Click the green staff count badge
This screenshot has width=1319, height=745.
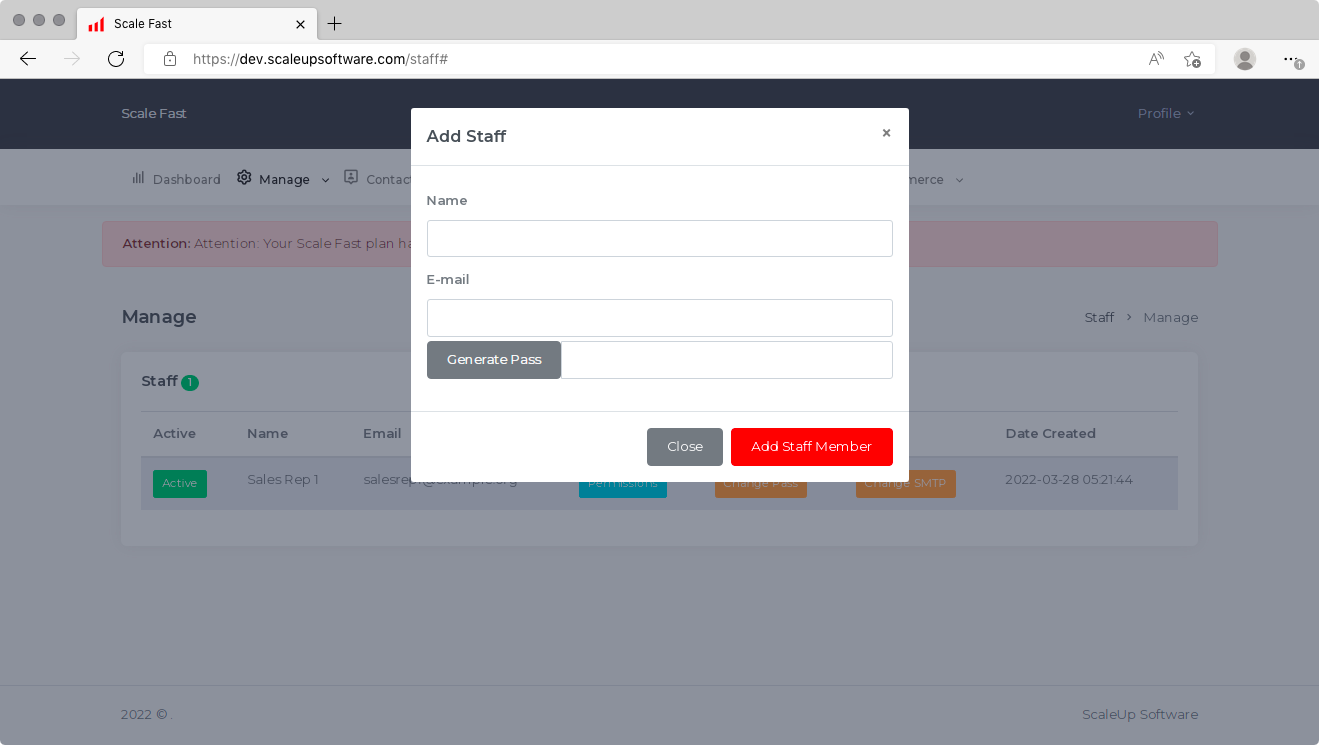tap(190, 382)
